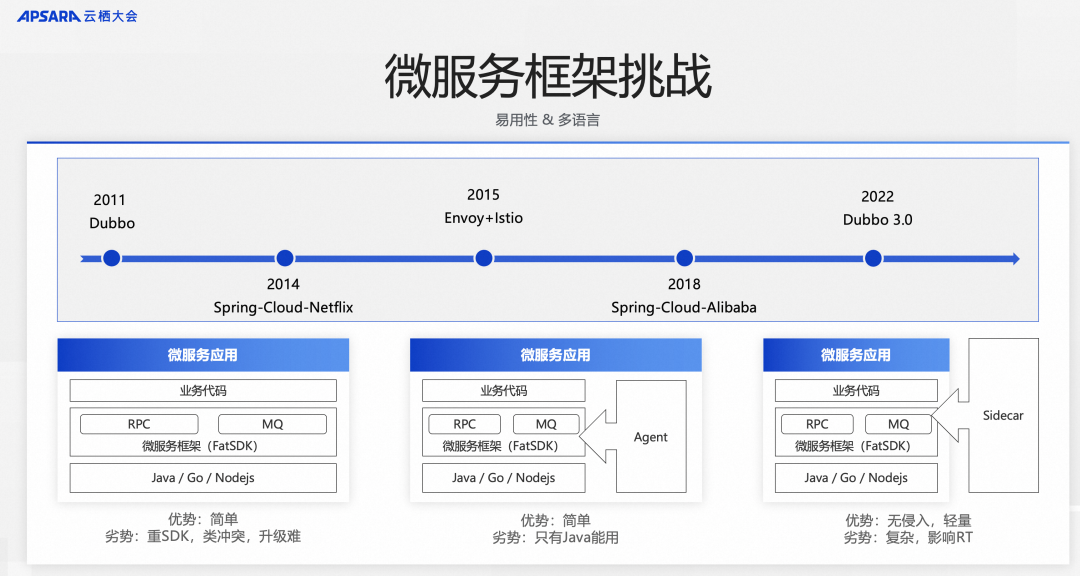
Task: Click the RPC box in the 重SDK diagram
Action: coord(139,424)
